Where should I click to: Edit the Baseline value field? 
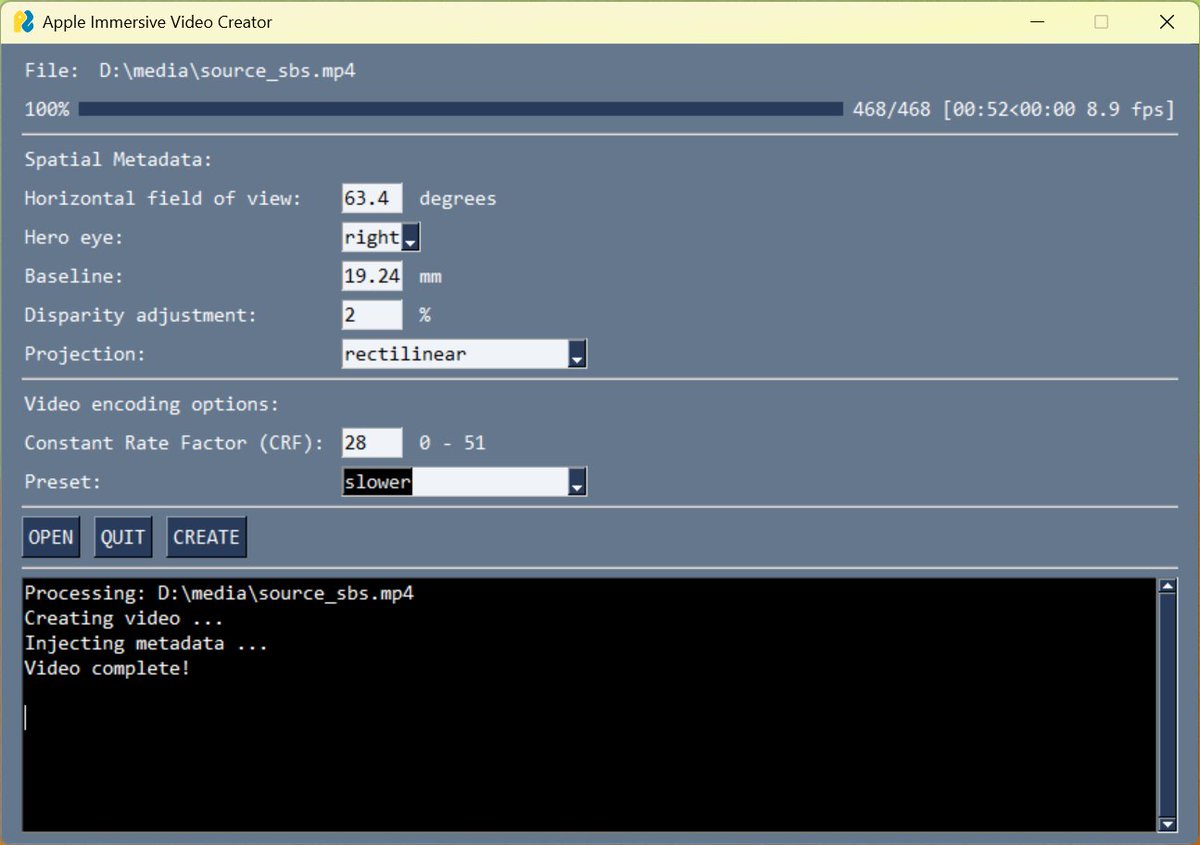372,276
